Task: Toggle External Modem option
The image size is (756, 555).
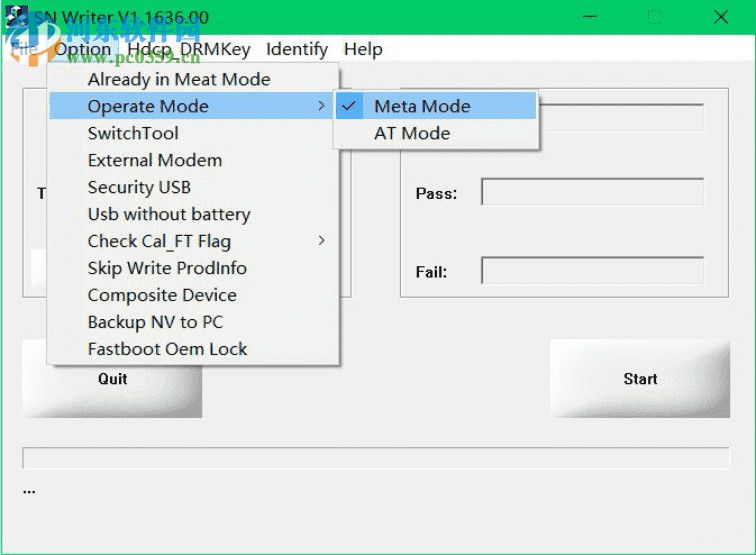Action: tap(192, 160)
